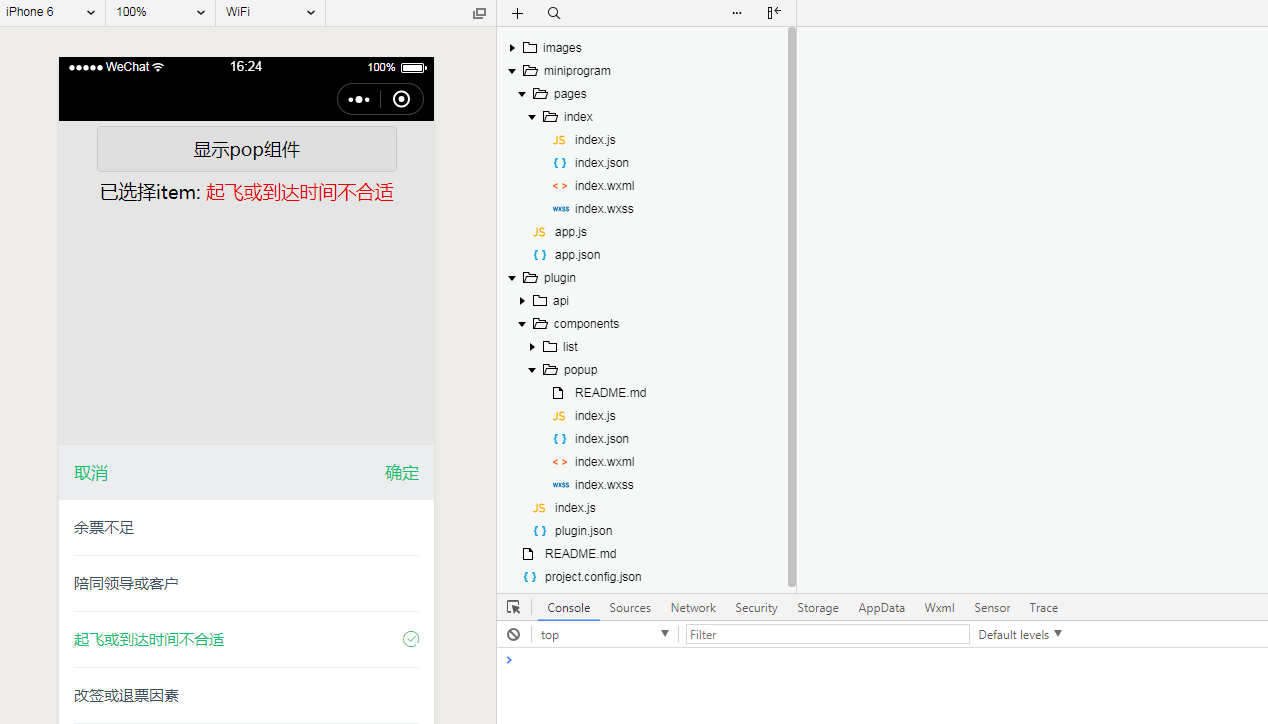Open the more options ellipsis toolbar icon
Image resolution: width=1268 pixels, height=724 pixels.
(x=737, y=13)
